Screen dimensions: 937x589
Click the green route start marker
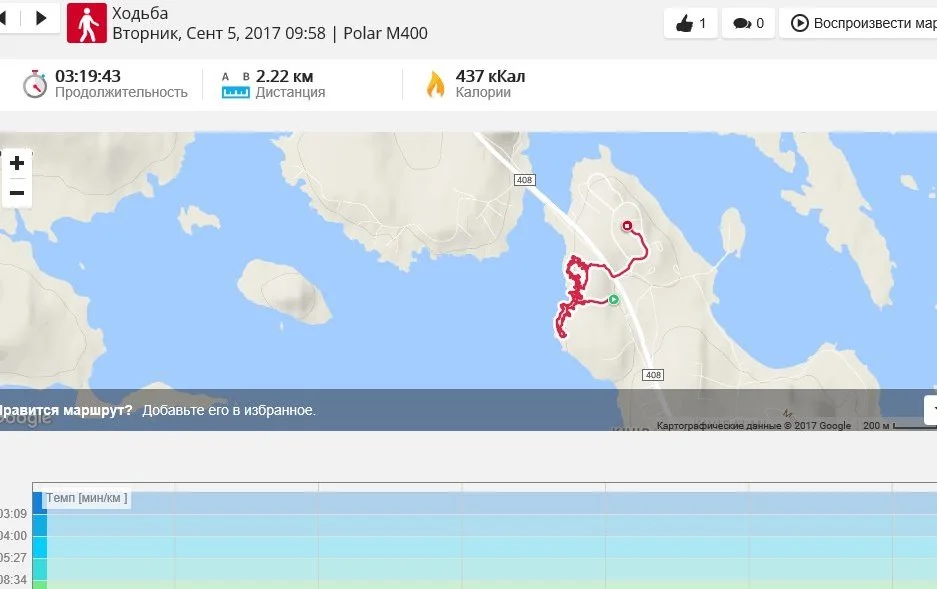[x=614, y=300]
